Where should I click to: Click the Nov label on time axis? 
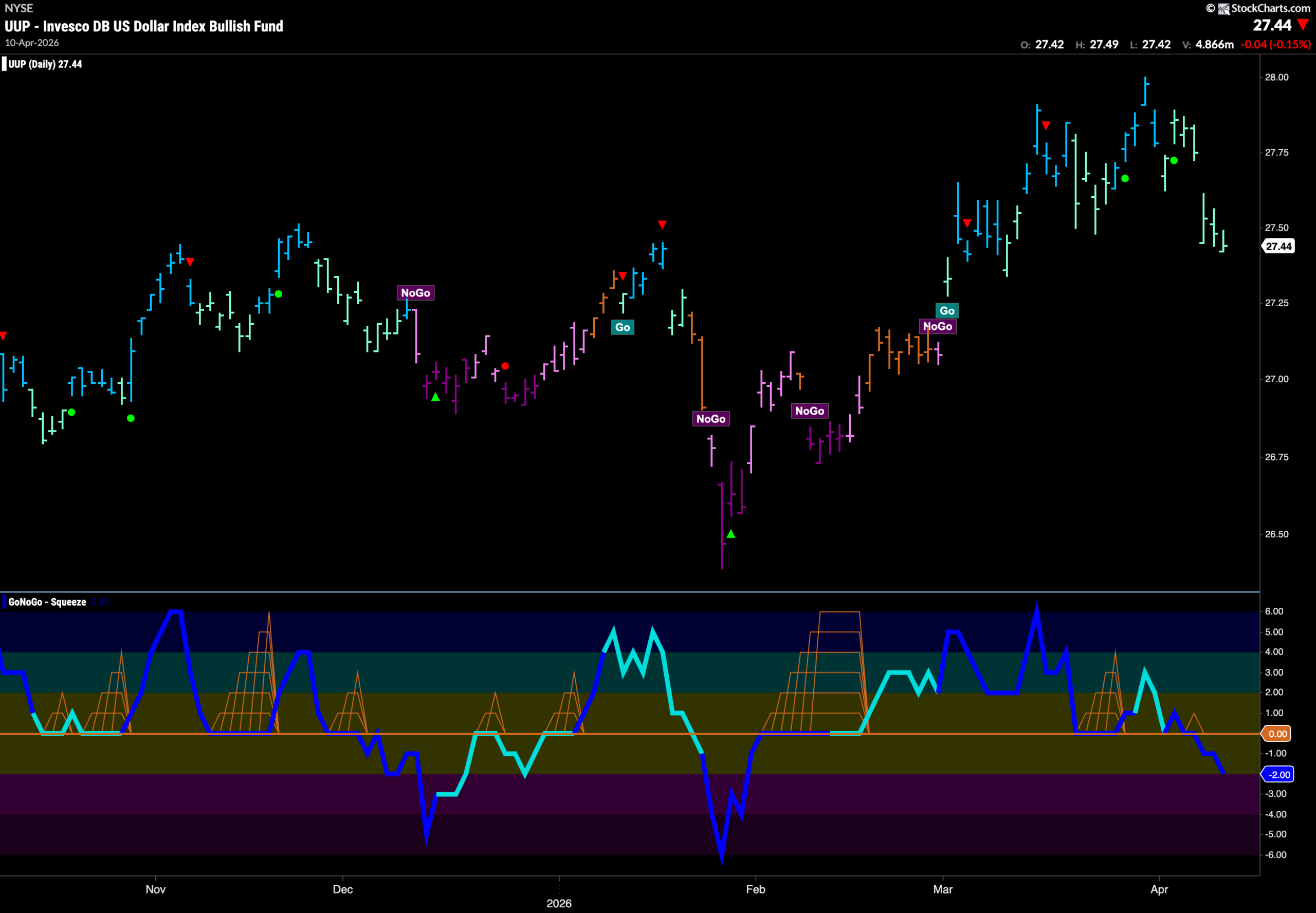point(155,889)
